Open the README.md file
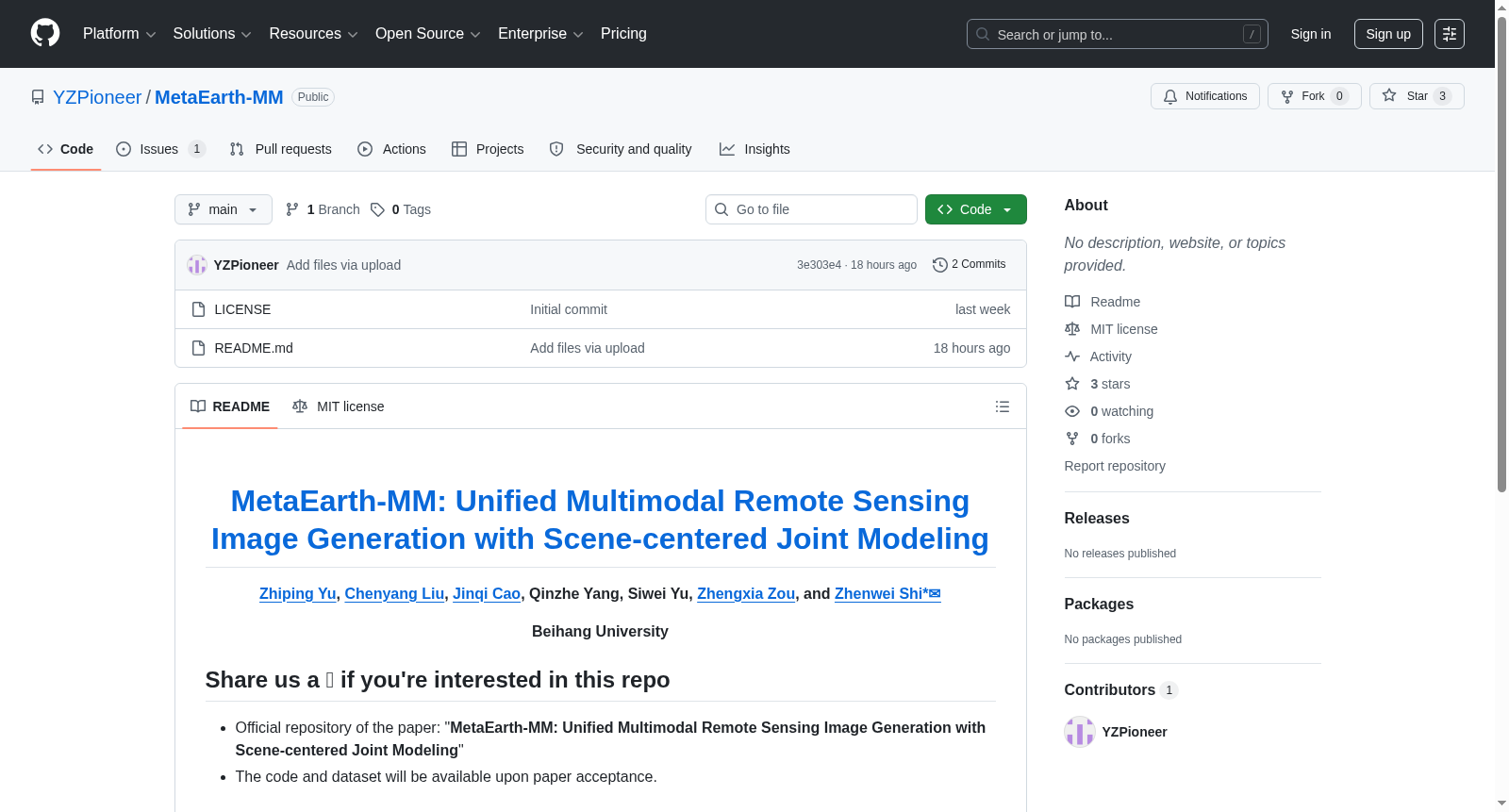 tap(254, 348)
